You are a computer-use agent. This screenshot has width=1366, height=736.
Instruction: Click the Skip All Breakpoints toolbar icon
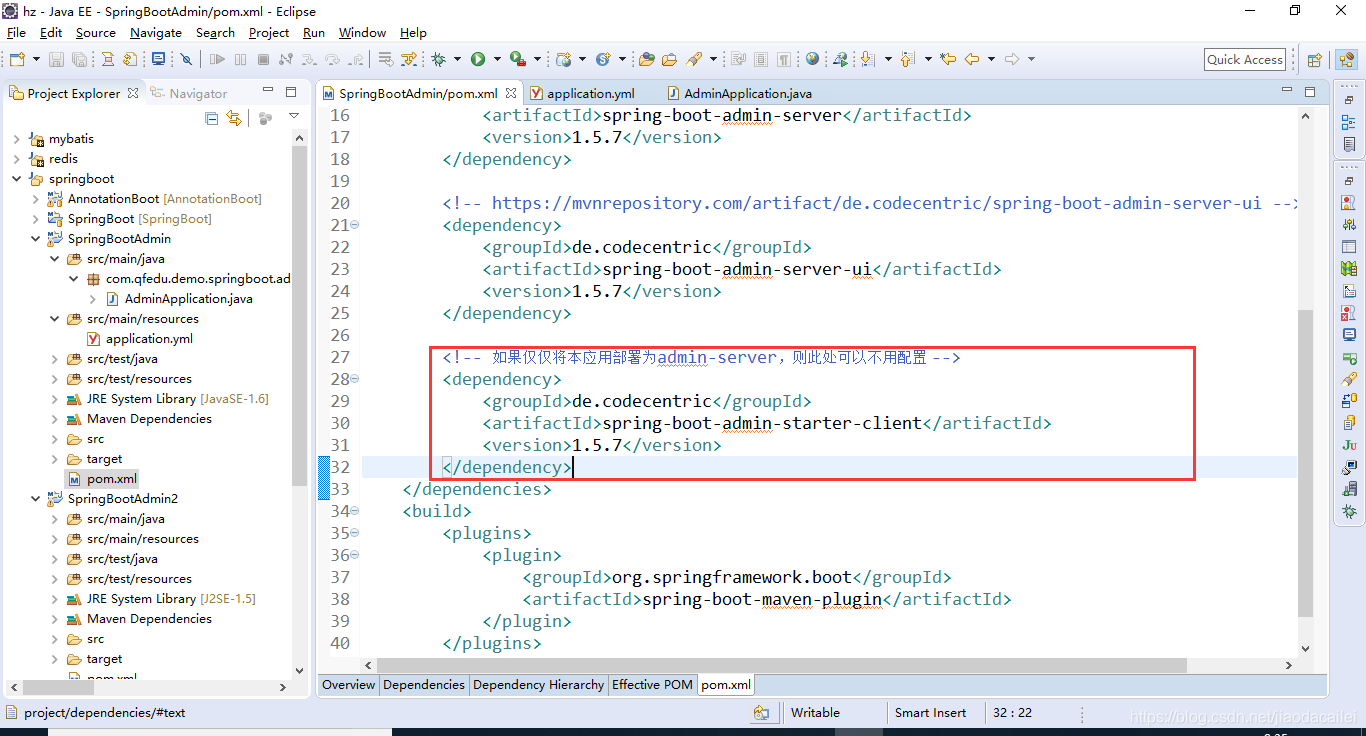pos(186,60)
